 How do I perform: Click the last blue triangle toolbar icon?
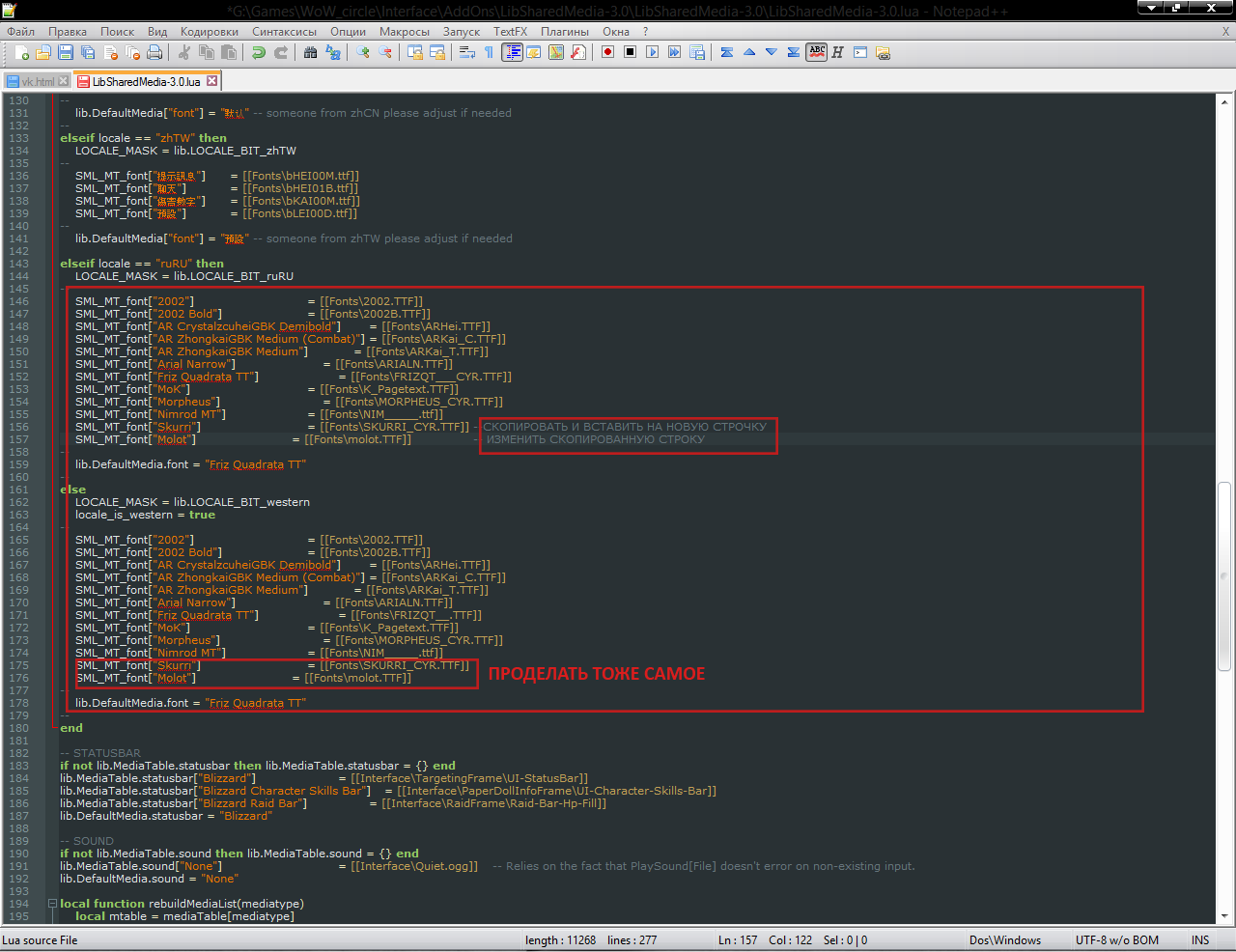[793, 52]
